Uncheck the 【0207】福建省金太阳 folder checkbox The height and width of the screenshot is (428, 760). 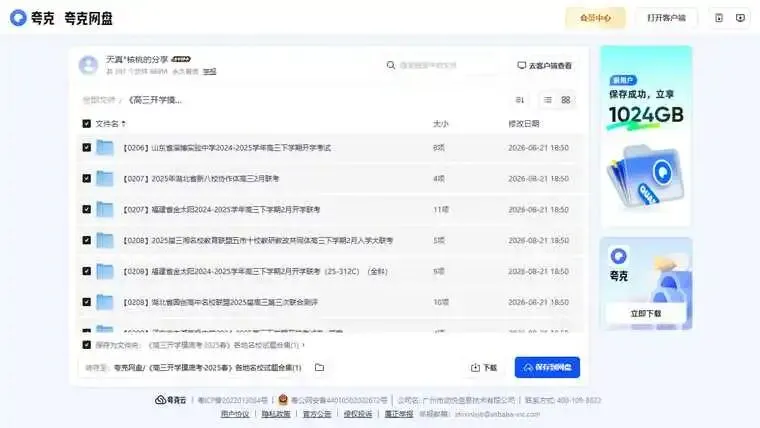coord(86,209)
